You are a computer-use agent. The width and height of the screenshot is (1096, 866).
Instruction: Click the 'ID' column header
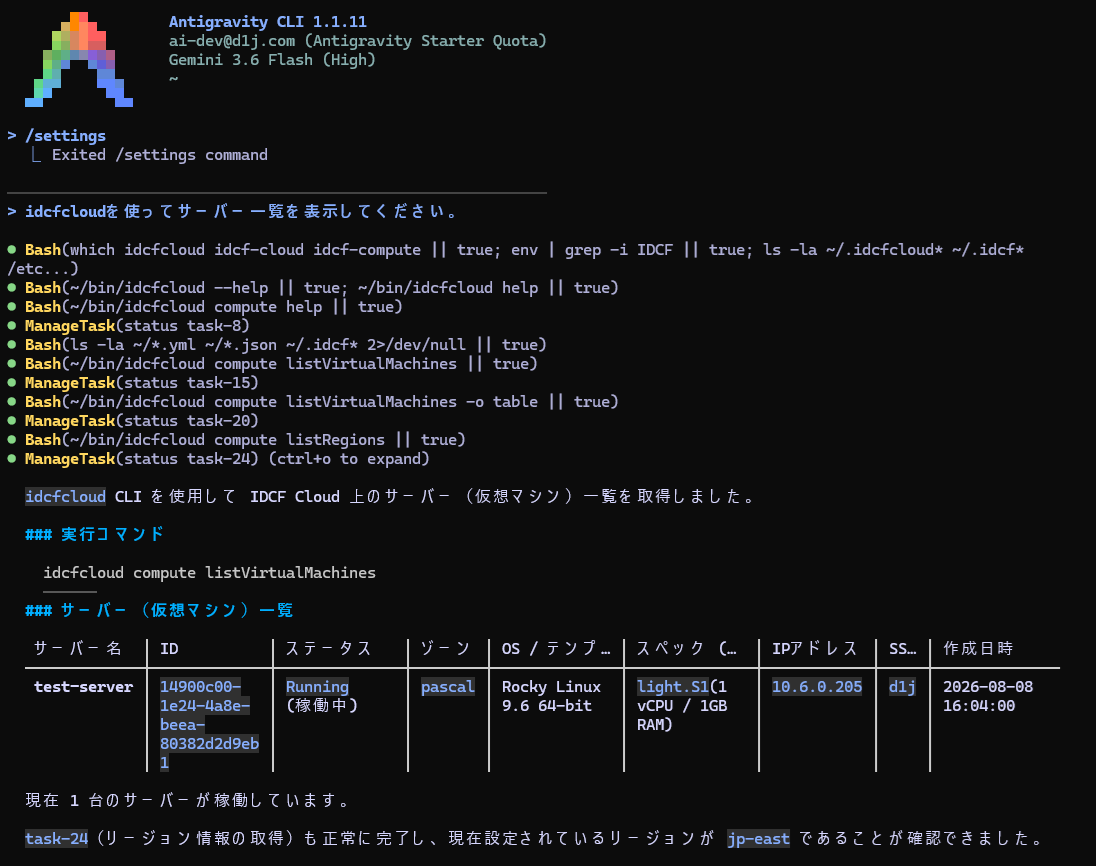click(x=169, y=649)
